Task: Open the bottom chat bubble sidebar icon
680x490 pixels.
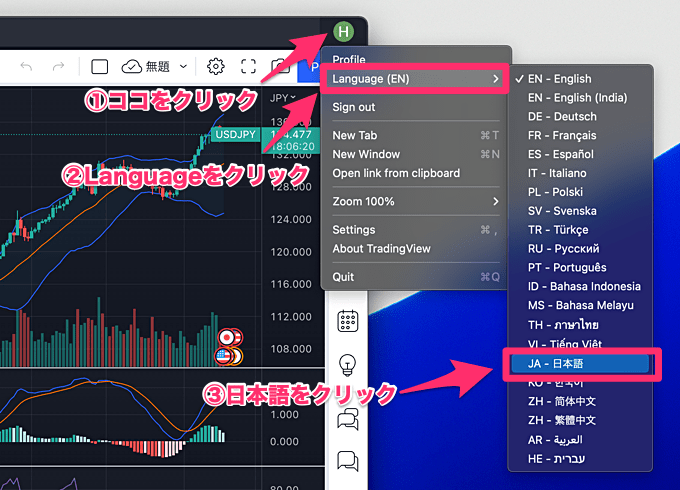Action: click(348, 461)
